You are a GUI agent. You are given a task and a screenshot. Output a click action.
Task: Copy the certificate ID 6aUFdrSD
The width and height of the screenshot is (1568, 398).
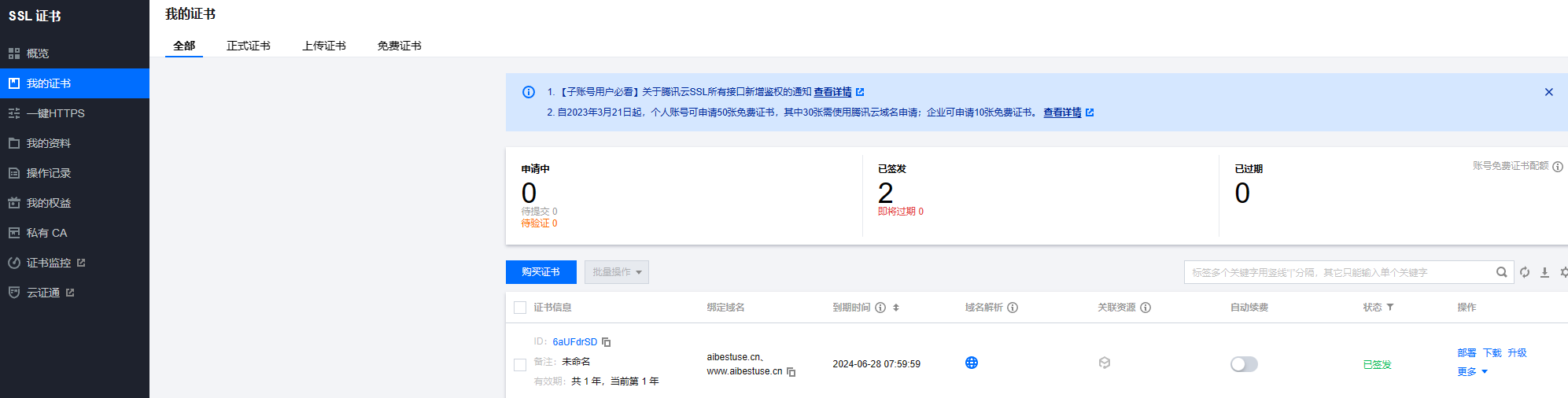click(x=606, y=342)
